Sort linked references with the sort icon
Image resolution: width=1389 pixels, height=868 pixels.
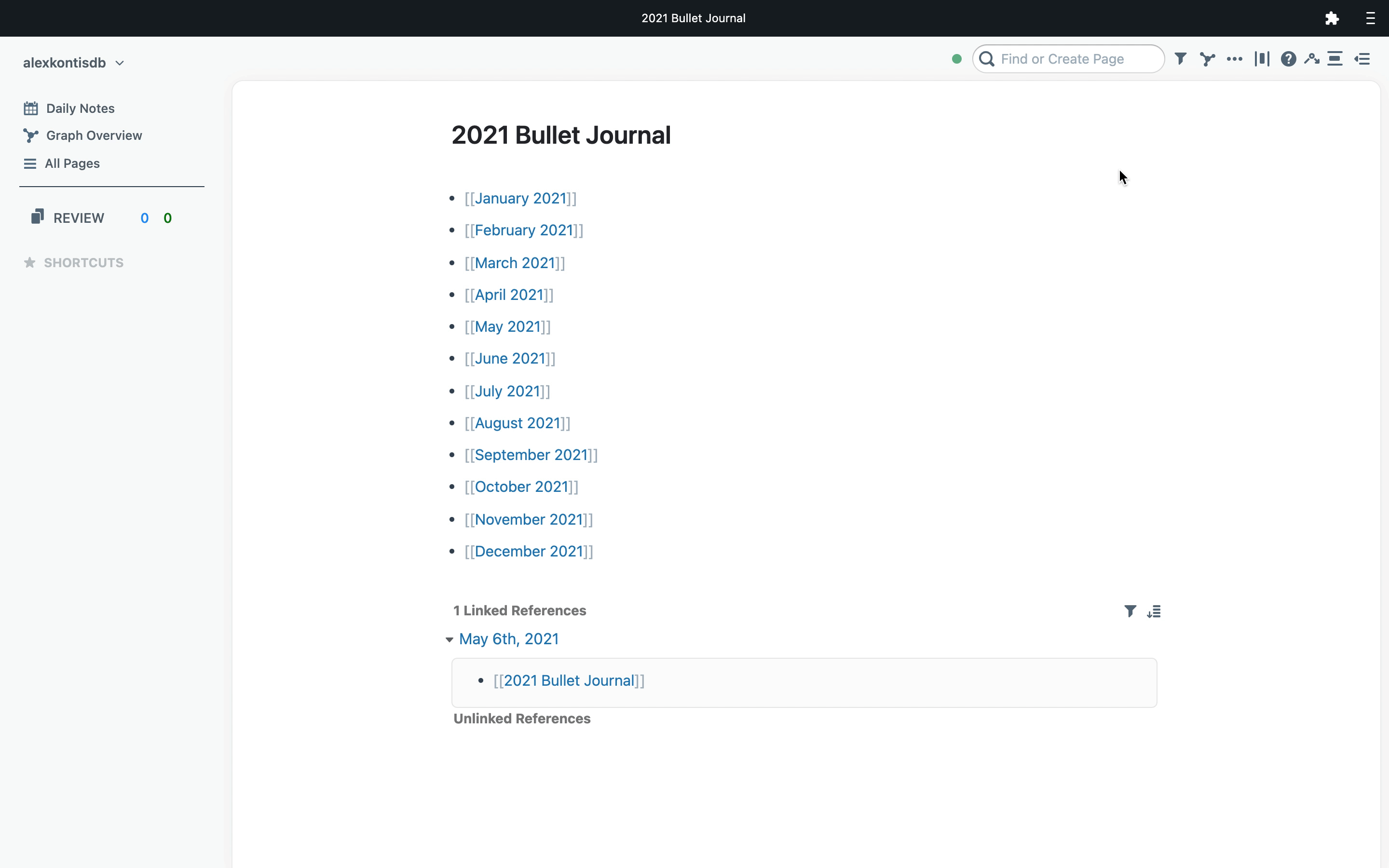[1154, 611]
